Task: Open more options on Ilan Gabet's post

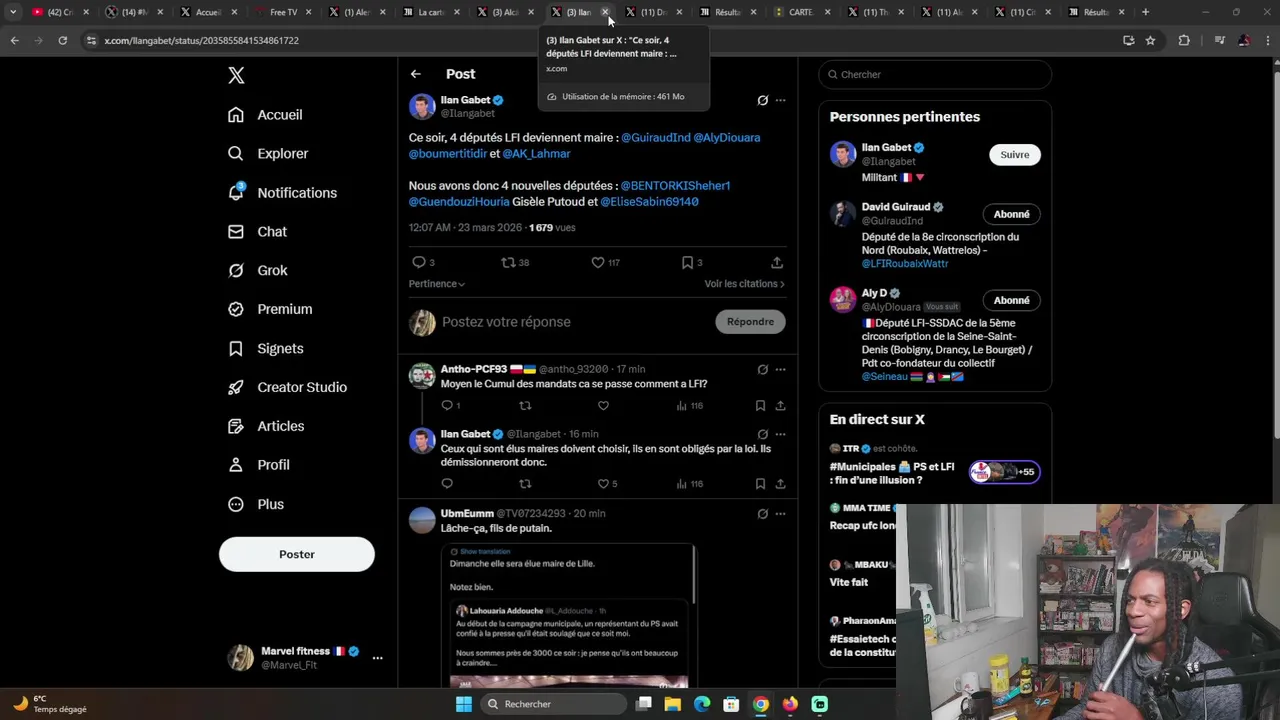Action: pyautogui.click(x=781, y=100)
